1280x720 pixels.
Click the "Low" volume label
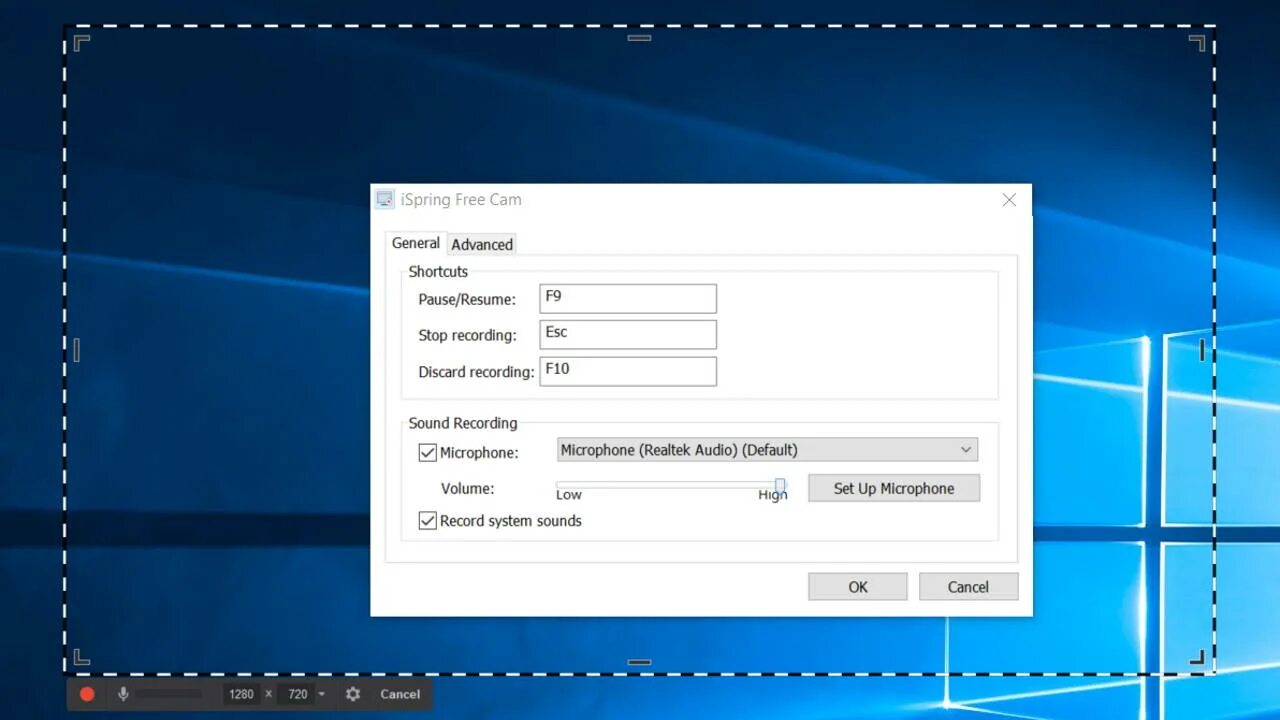(x=569, y=495)
